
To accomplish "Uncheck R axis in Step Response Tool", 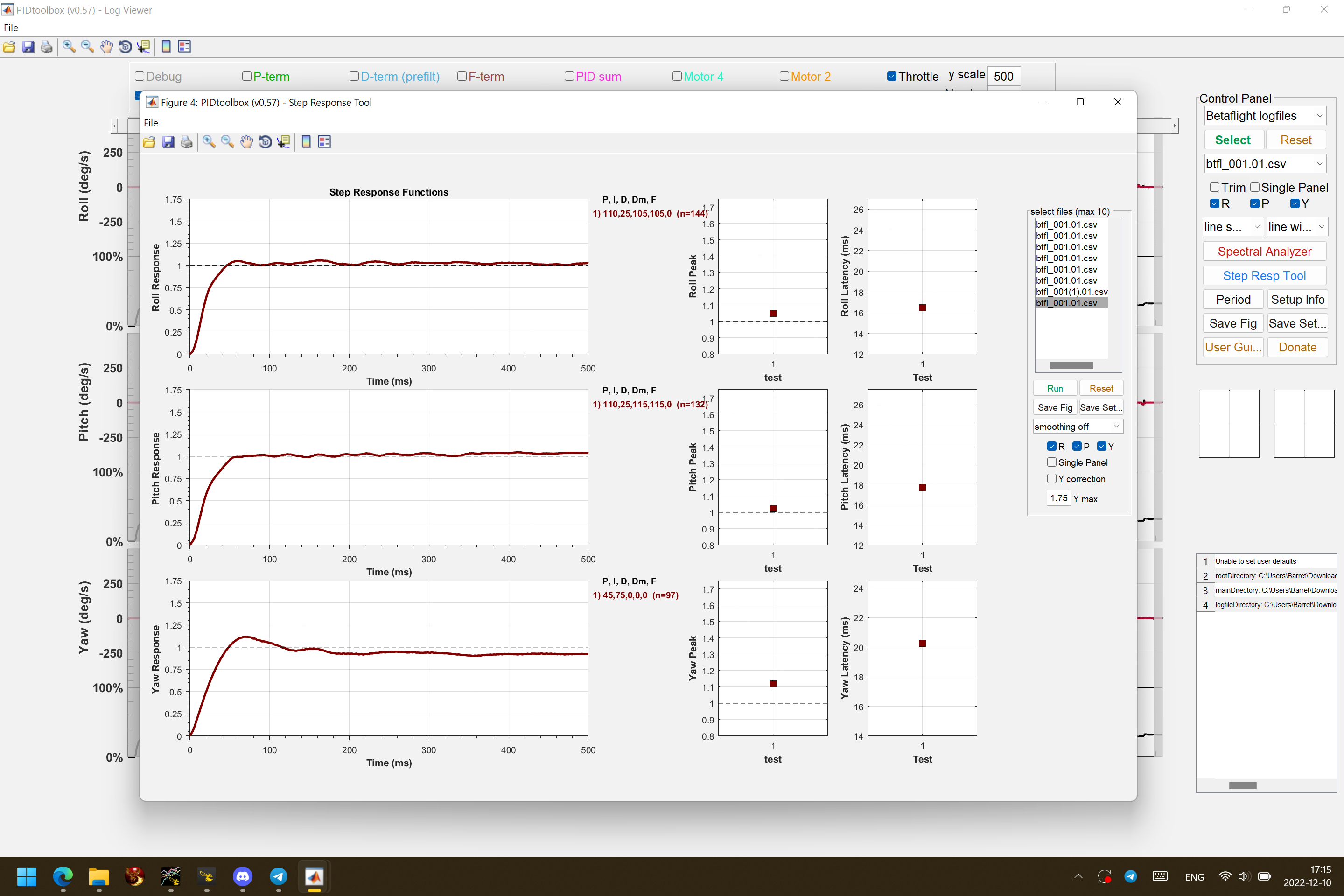I will [1051, 446].
